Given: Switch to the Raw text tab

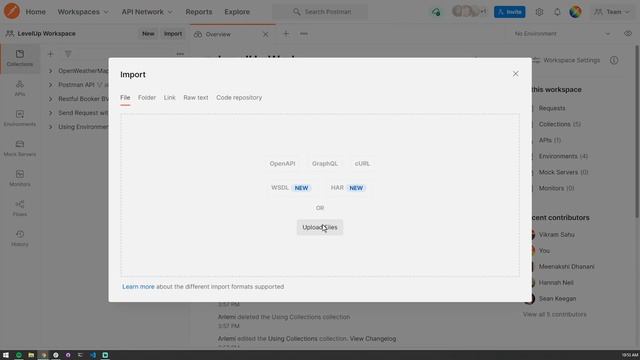Looking at the screenshot, I should coord(196,98).
